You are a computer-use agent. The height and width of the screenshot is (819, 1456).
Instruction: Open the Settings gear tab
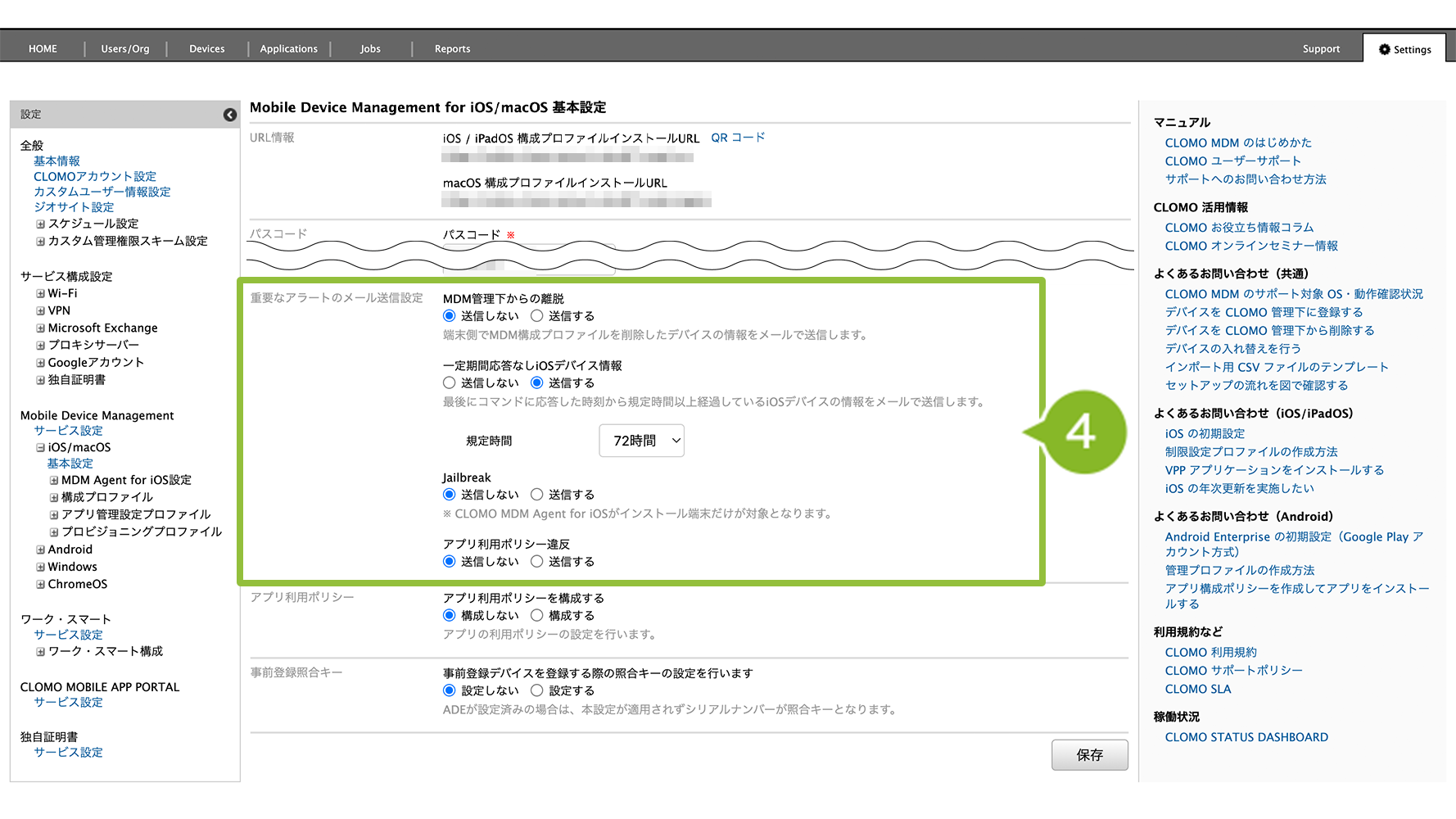(1404, 49)
